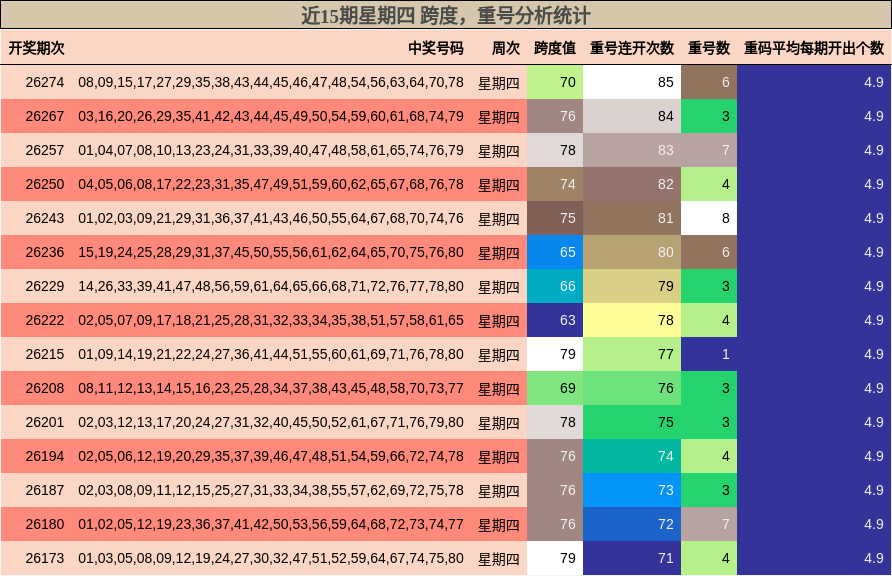The image size is (892, 576).
Task: Click 星期四 in the 26201 row
Action: click(x=498, y=423)
